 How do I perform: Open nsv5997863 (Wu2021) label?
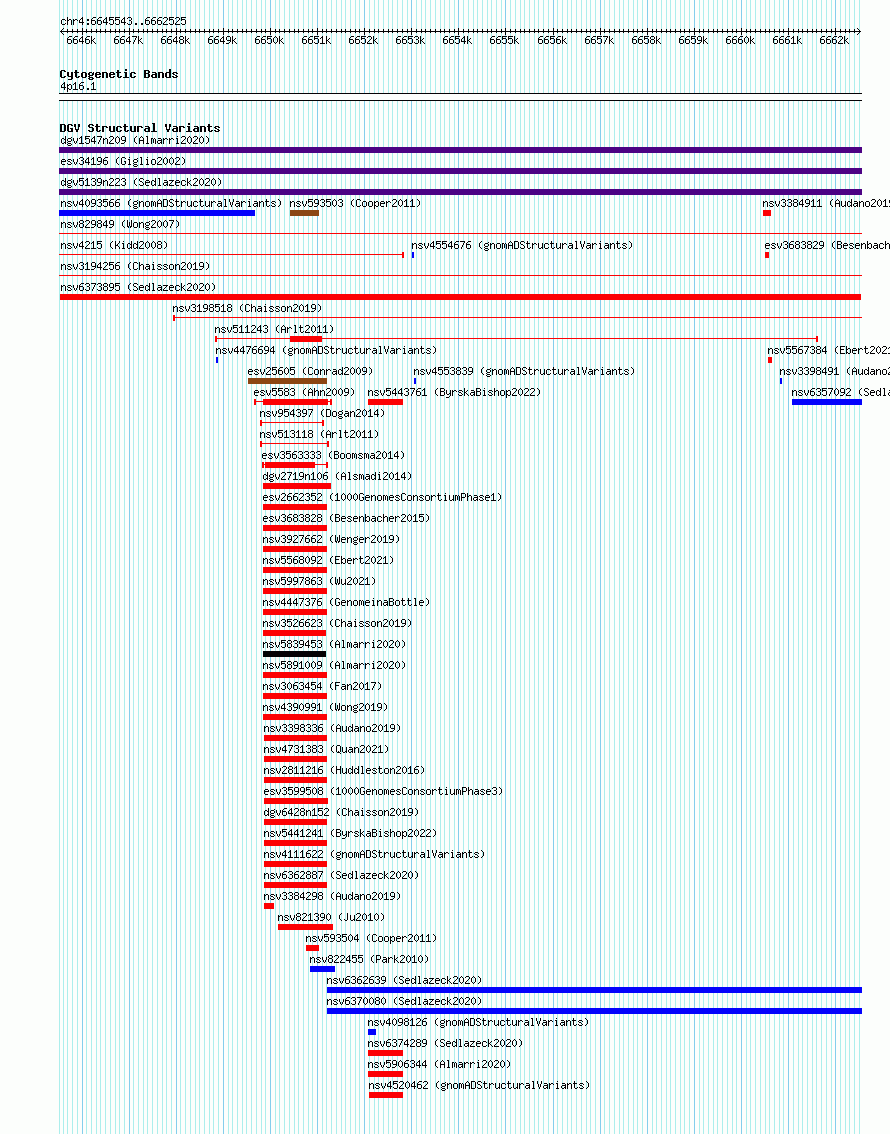pyautogui.click(x=320, y=581)
